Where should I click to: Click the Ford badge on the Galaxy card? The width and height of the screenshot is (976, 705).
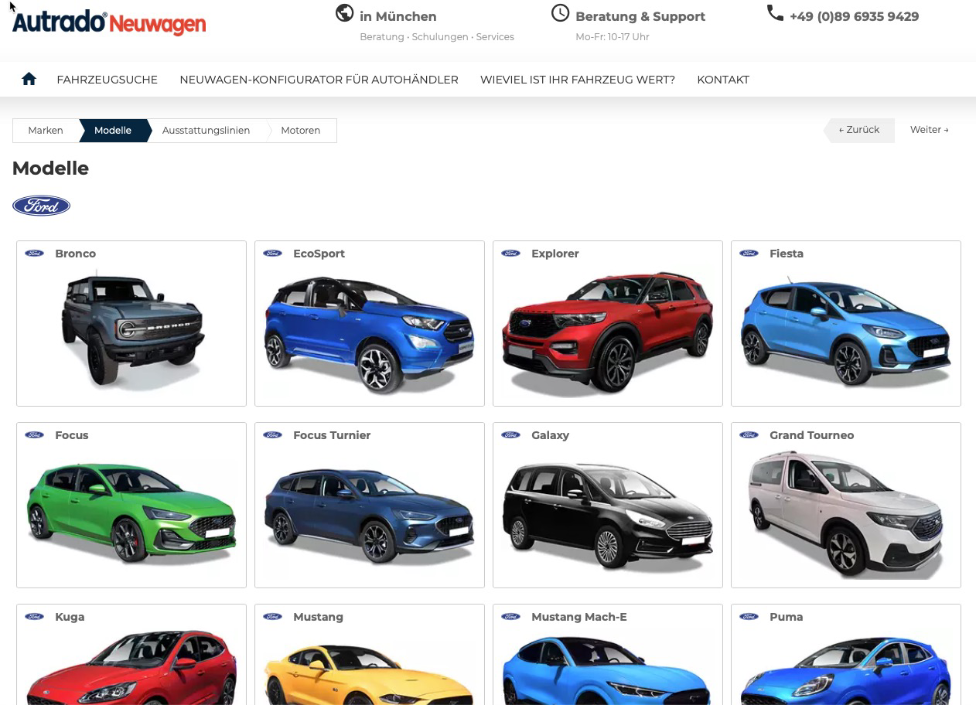point(510,435)
